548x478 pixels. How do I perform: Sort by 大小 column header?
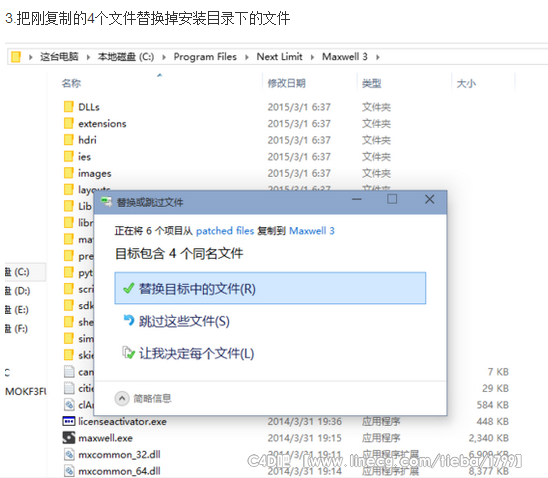[x=466, y=83]
